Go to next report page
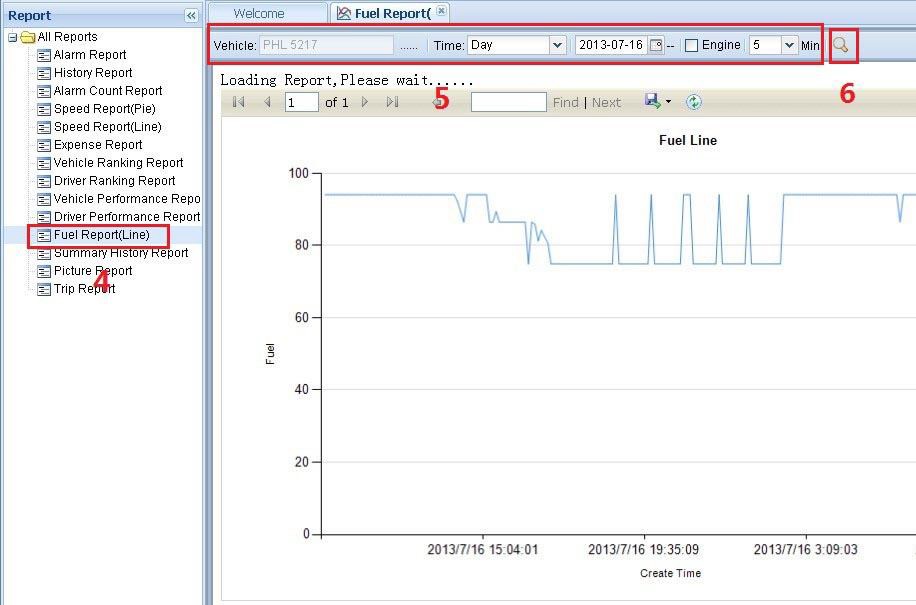The height and width of the screenshot is (605, 916). point(365,102)
